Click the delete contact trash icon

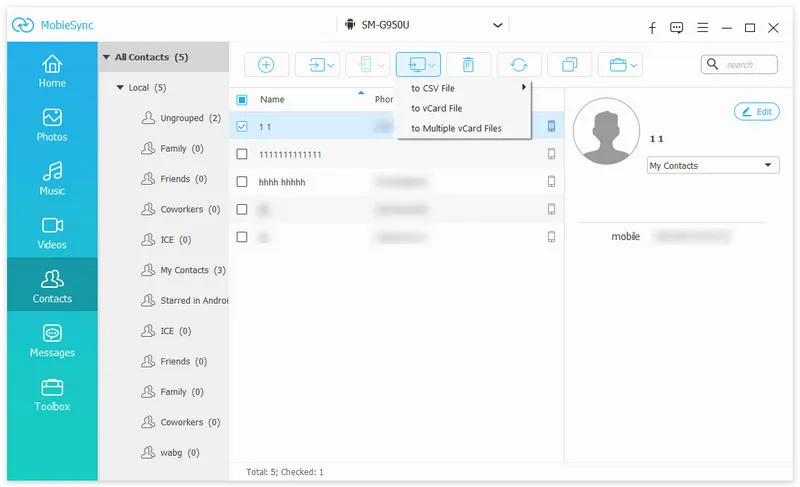click(468, 65)
